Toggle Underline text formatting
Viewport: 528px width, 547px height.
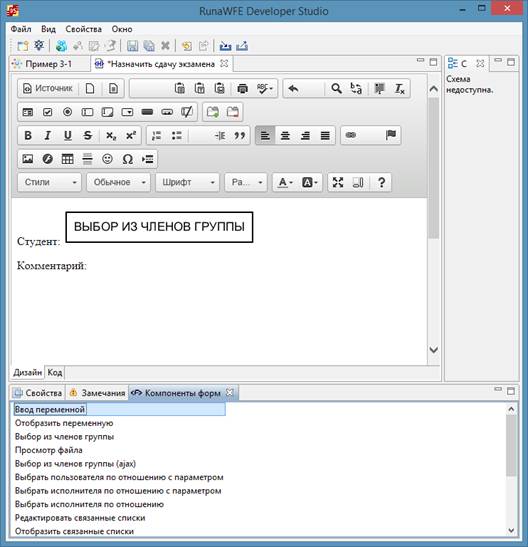pyautogui.click(x=68, y=135)
